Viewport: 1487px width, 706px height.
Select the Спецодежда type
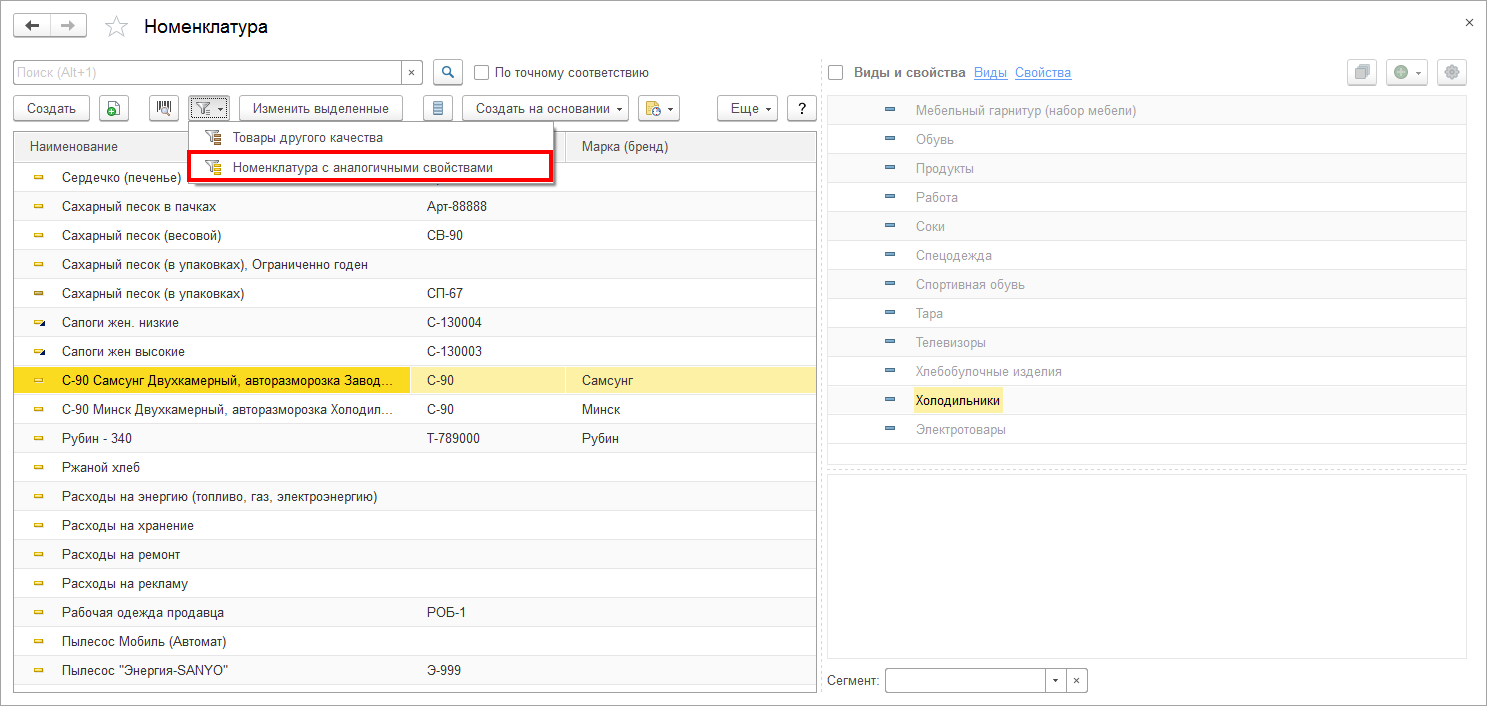tap(954, 255)
